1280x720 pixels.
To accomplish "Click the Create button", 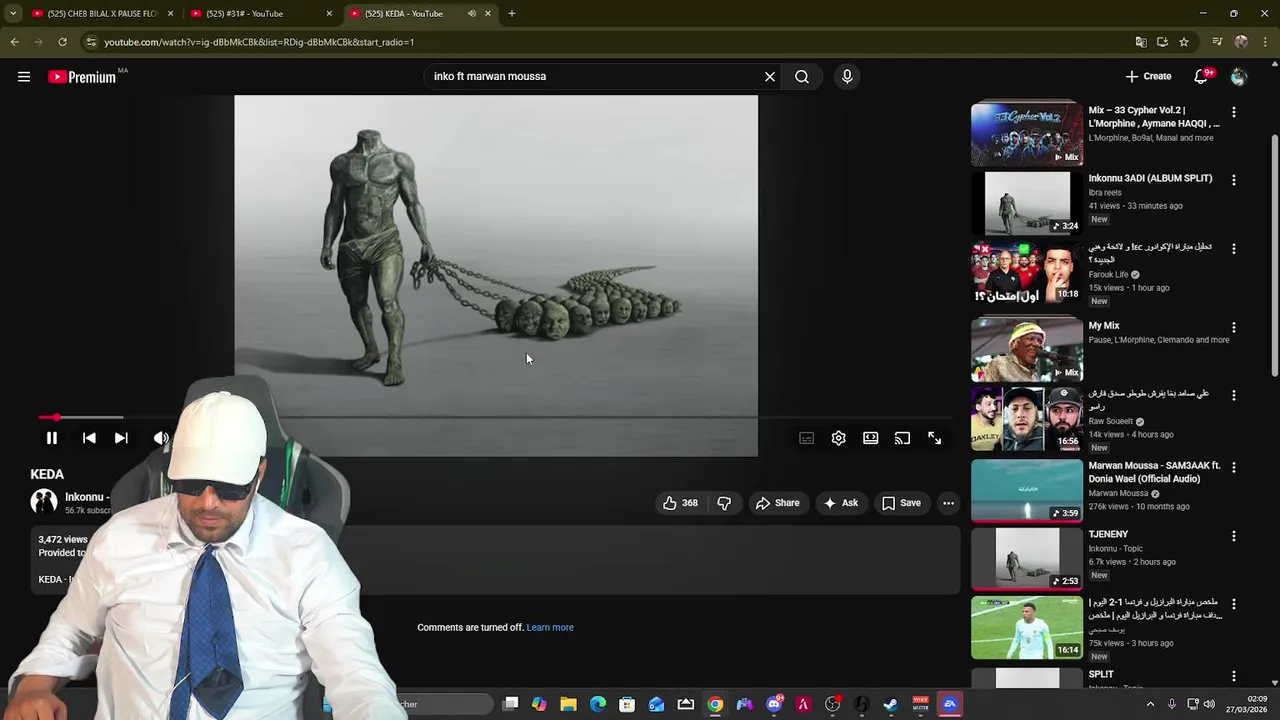I will point(1148,77).
